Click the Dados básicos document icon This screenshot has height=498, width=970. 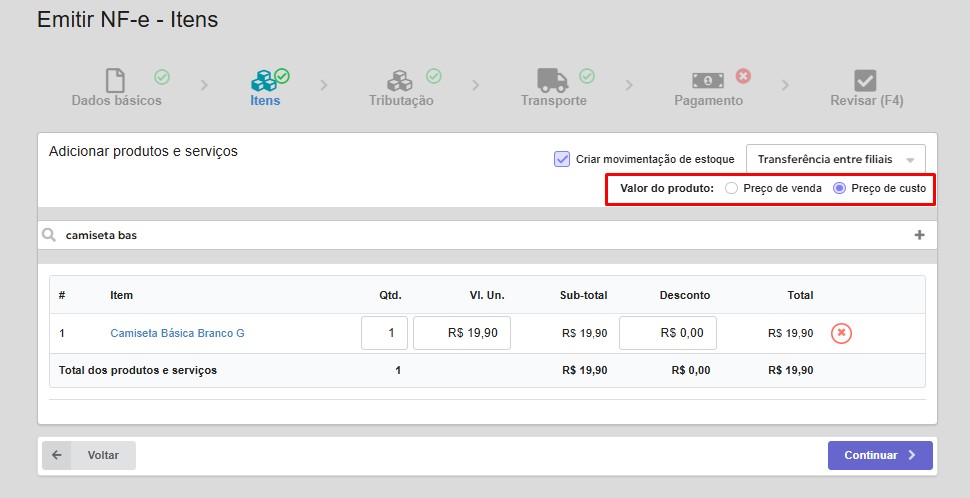(x=116, y=80)
